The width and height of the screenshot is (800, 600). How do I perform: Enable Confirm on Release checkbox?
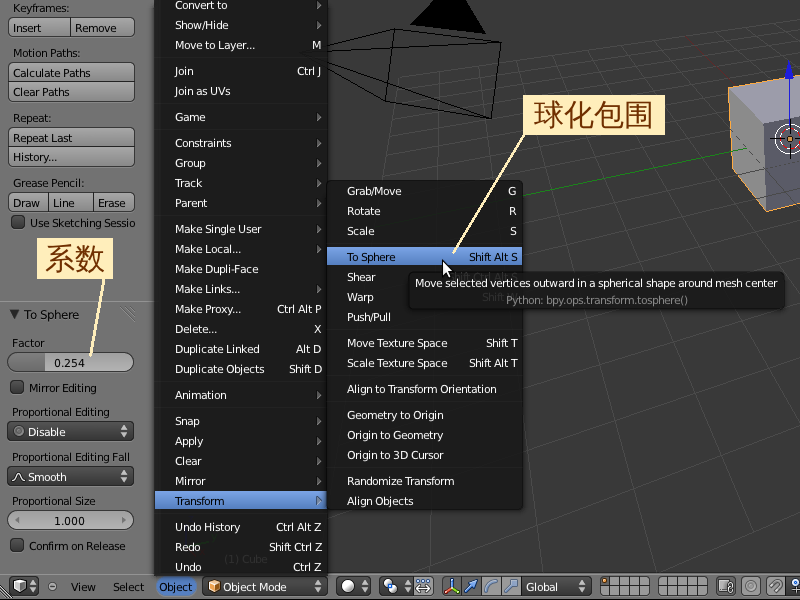17,545
